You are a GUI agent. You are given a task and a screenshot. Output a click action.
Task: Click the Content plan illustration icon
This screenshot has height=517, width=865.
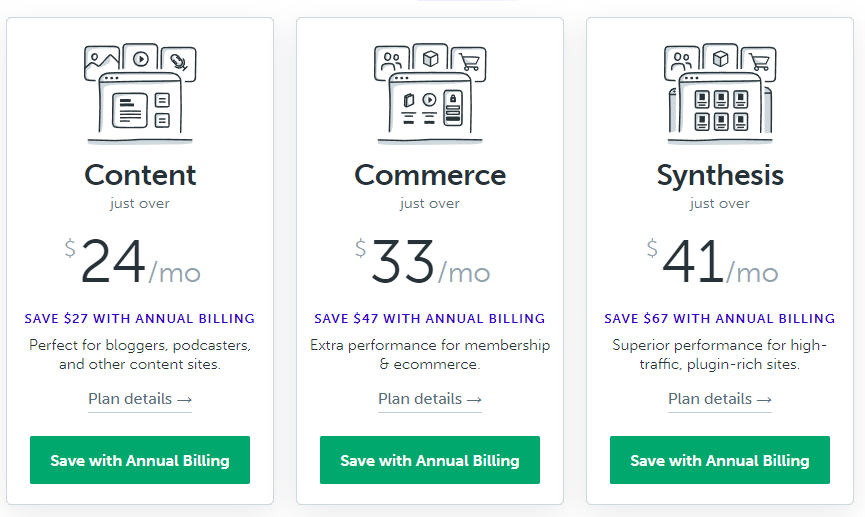[x=140, y=93]
